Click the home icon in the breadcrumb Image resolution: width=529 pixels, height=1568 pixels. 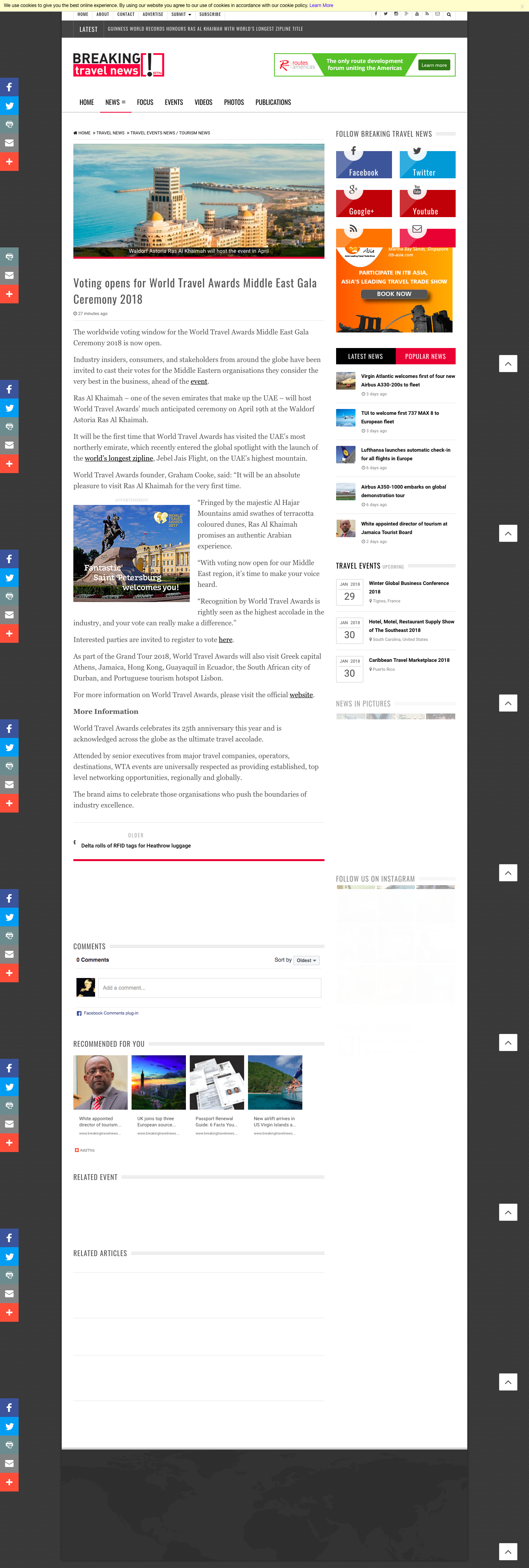75,133
